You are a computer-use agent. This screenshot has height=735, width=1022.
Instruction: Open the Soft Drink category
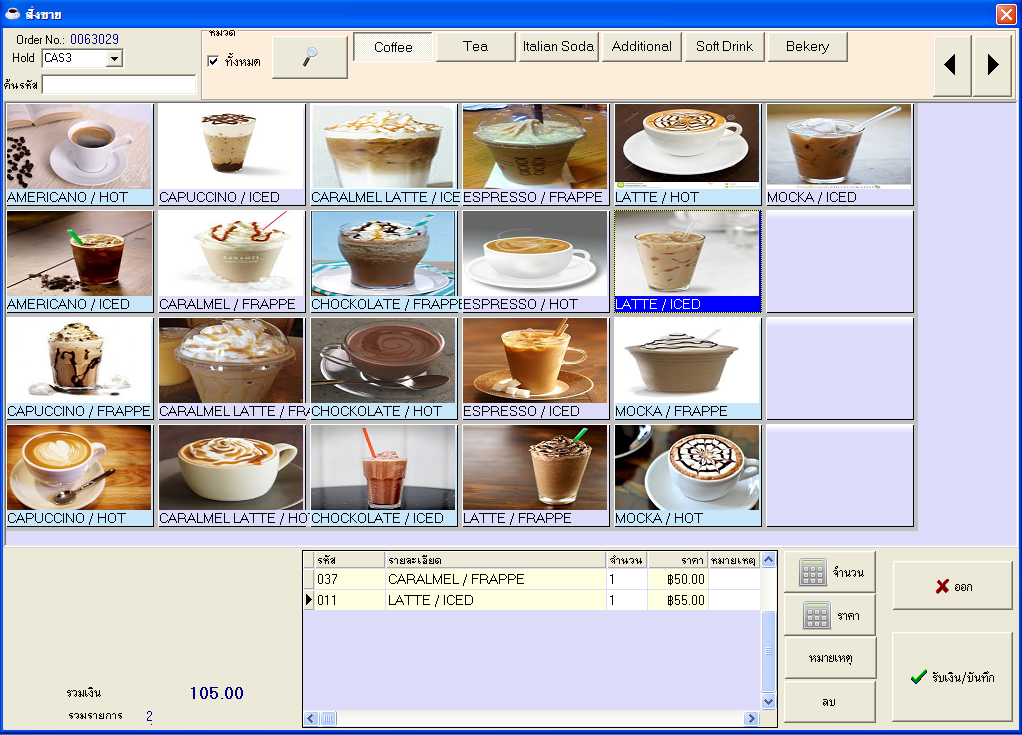click(x=724, y=47)
